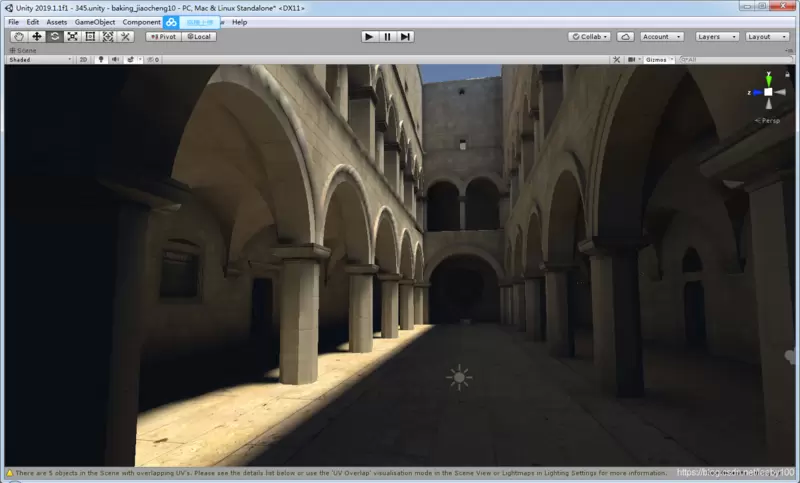Screen dimensions: 800x483
Task: Click the Play button
Action: click(369, 37)
